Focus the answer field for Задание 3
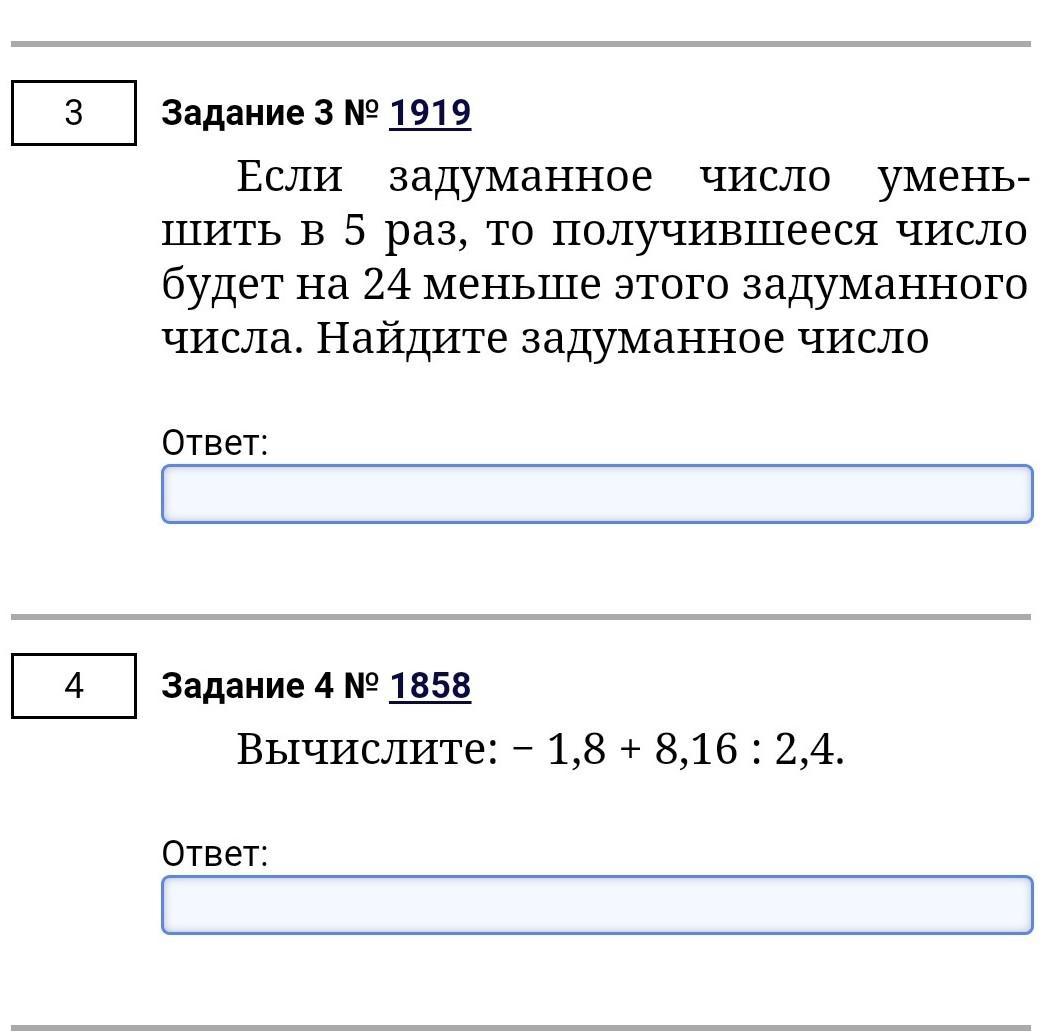 [597, 494]
